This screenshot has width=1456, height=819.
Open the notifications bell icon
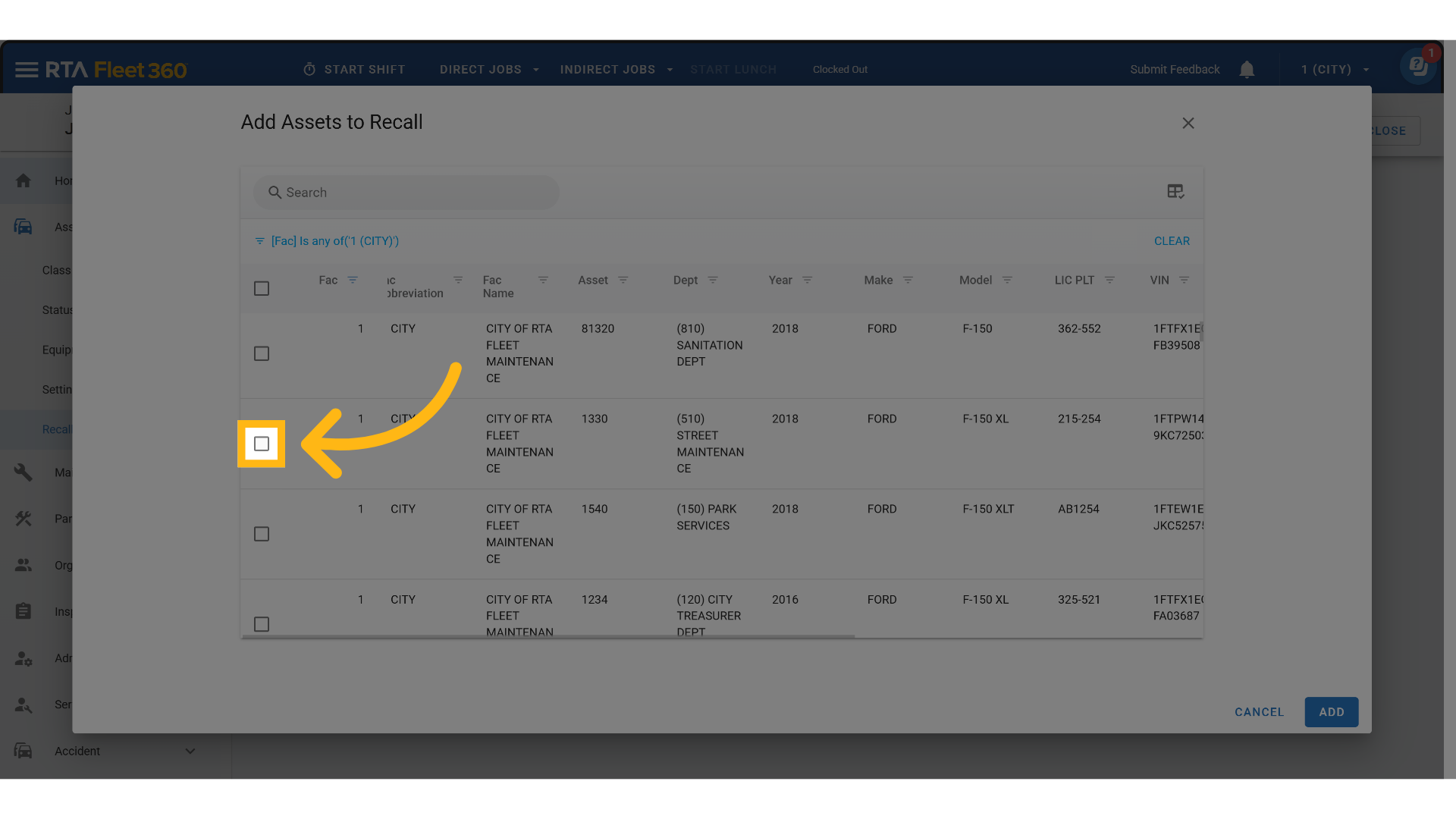pos(1247,70)
